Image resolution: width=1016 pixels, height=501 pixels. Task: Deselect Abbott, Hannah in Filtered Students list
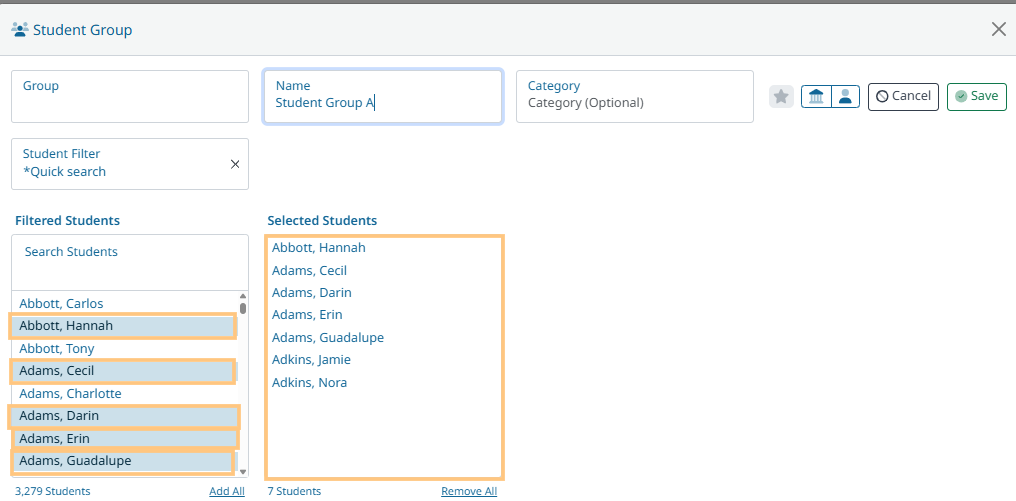click(x=66, y=326)
